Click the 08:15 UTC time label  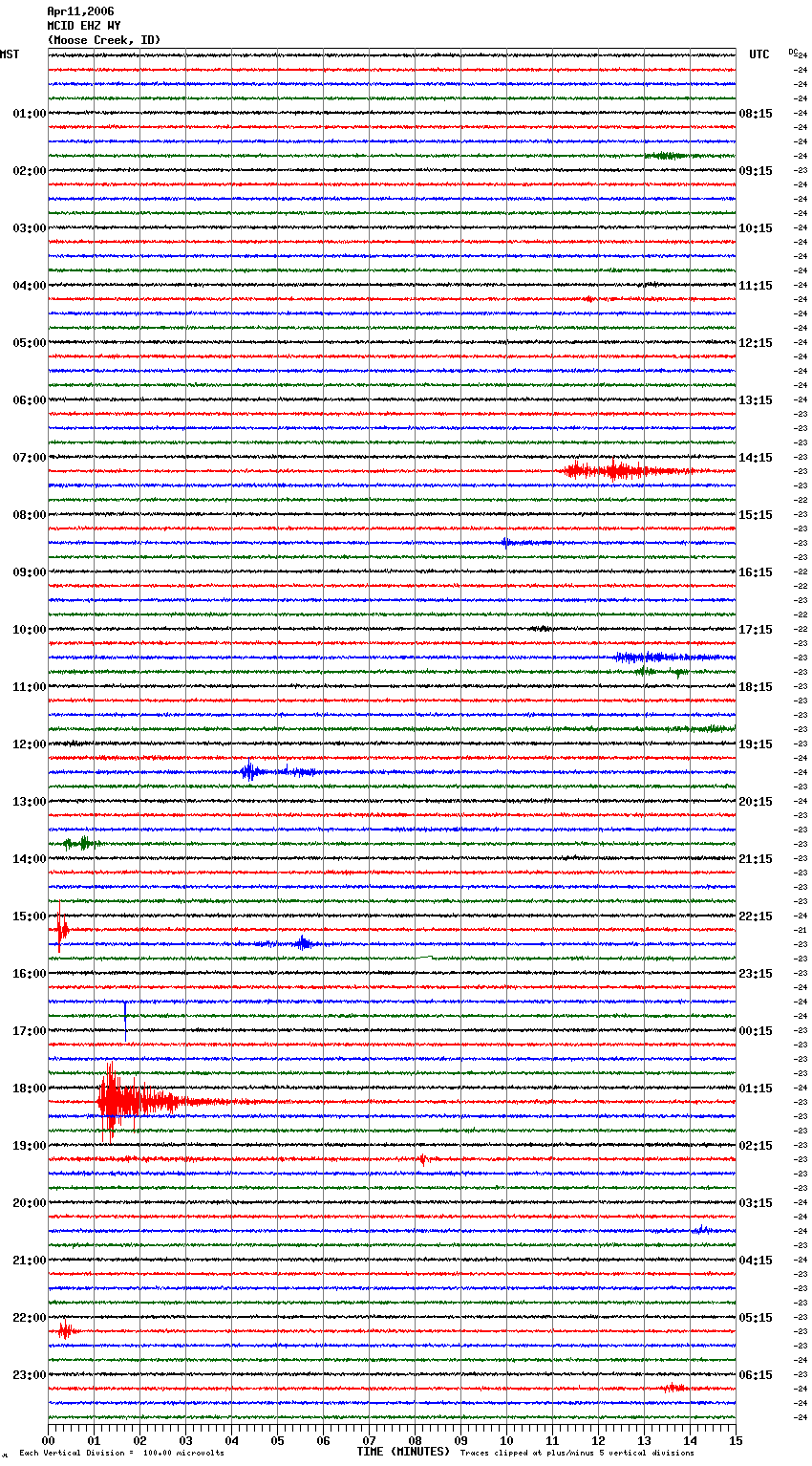(756, 114)
